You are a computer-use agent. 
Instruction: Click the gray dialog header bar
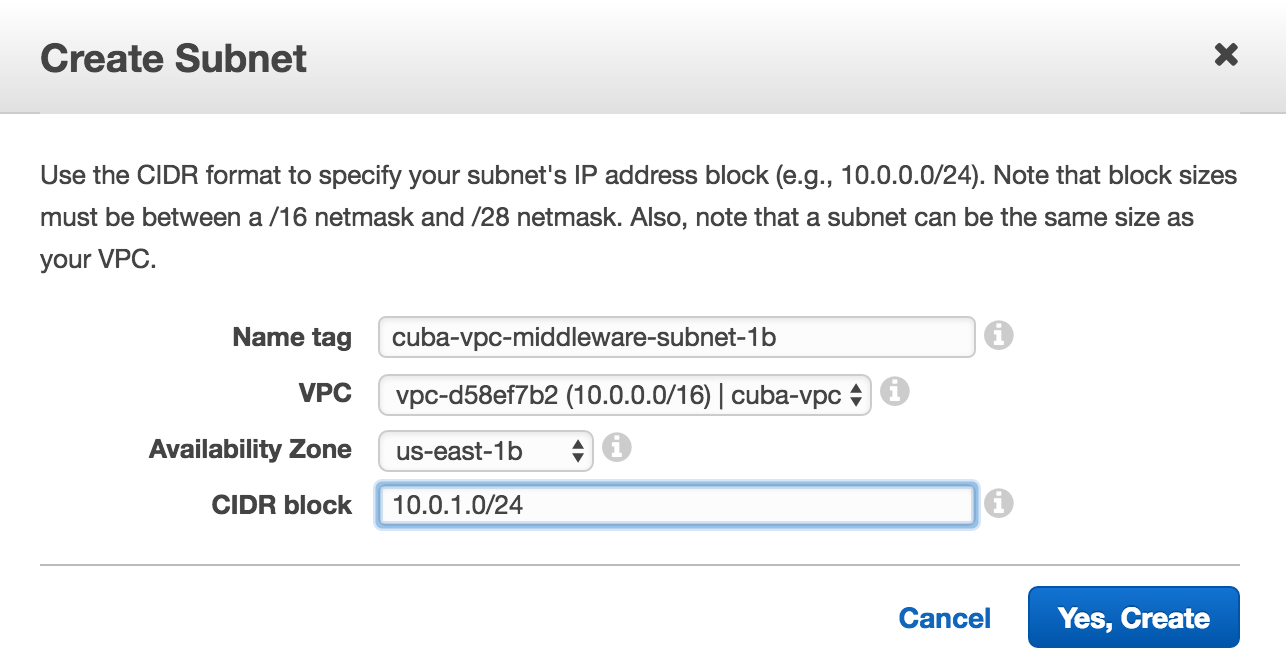(643, 56)
